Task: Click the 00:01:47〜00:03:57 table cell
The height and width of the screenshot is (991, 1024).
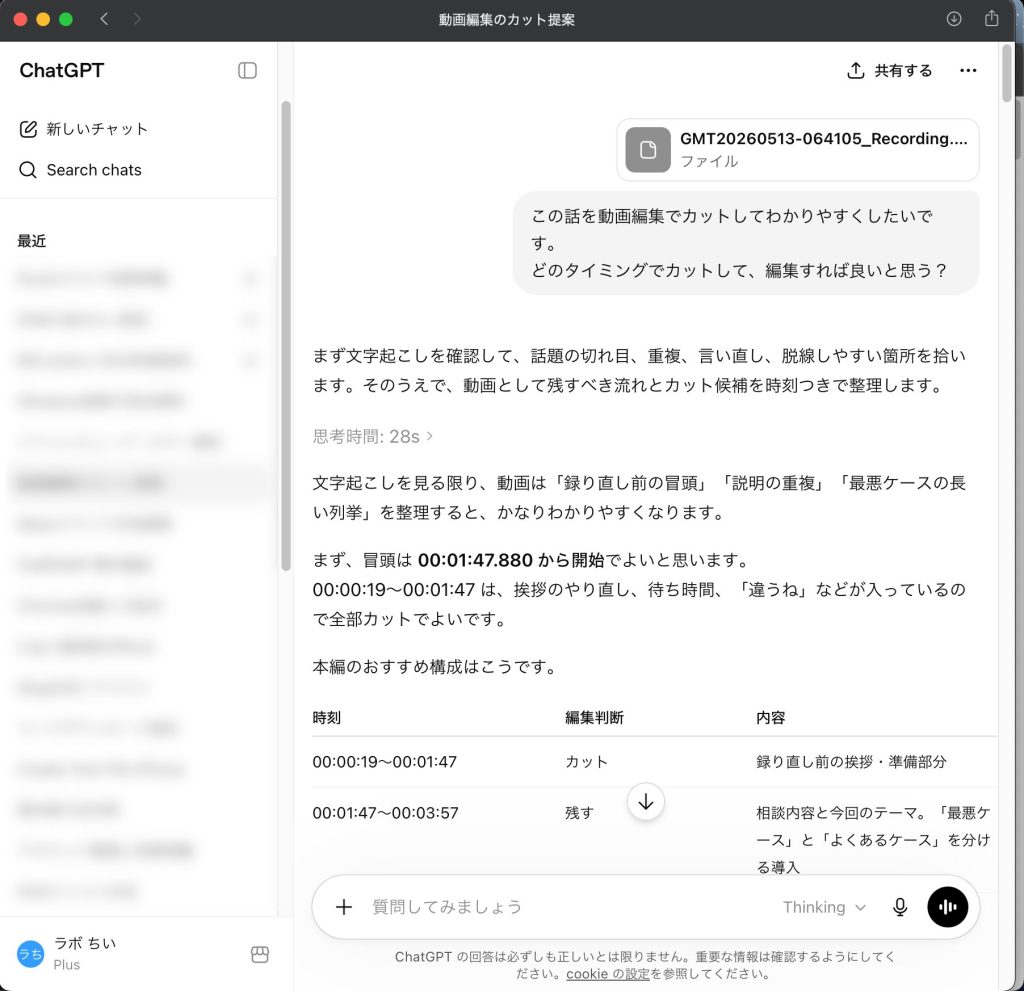Action: (x=385, y=813)
